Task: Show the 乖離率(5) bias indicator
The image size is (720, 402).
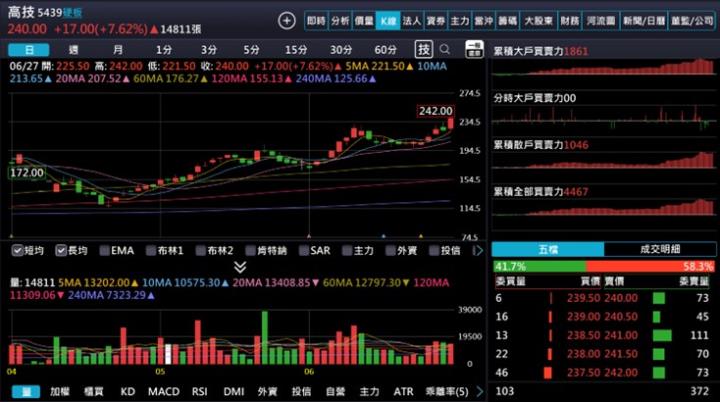Action: tap(447, 391)
